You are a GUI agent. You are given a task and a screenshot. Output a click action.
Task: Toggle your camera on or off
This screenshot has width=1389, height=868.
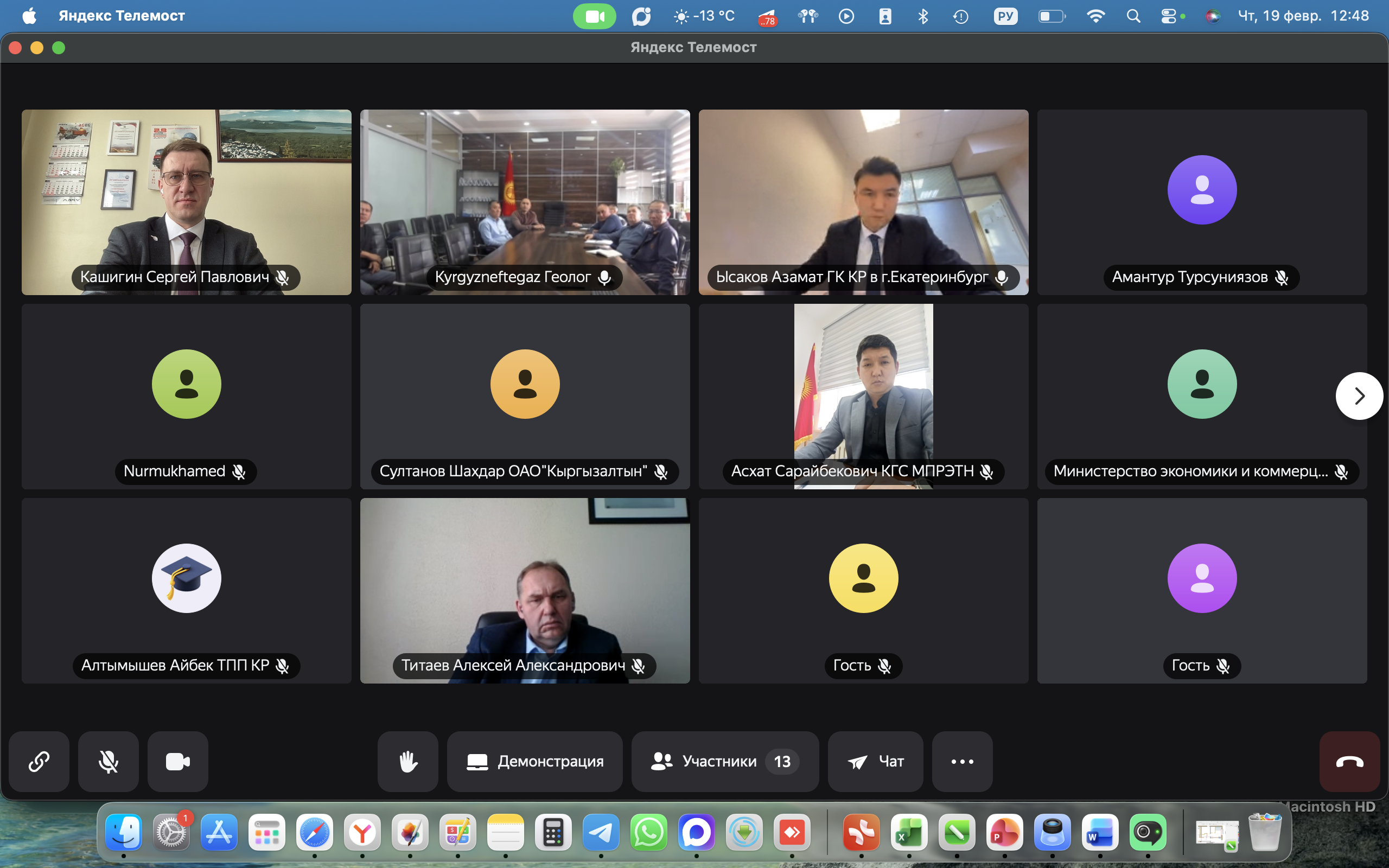point(177,761)
